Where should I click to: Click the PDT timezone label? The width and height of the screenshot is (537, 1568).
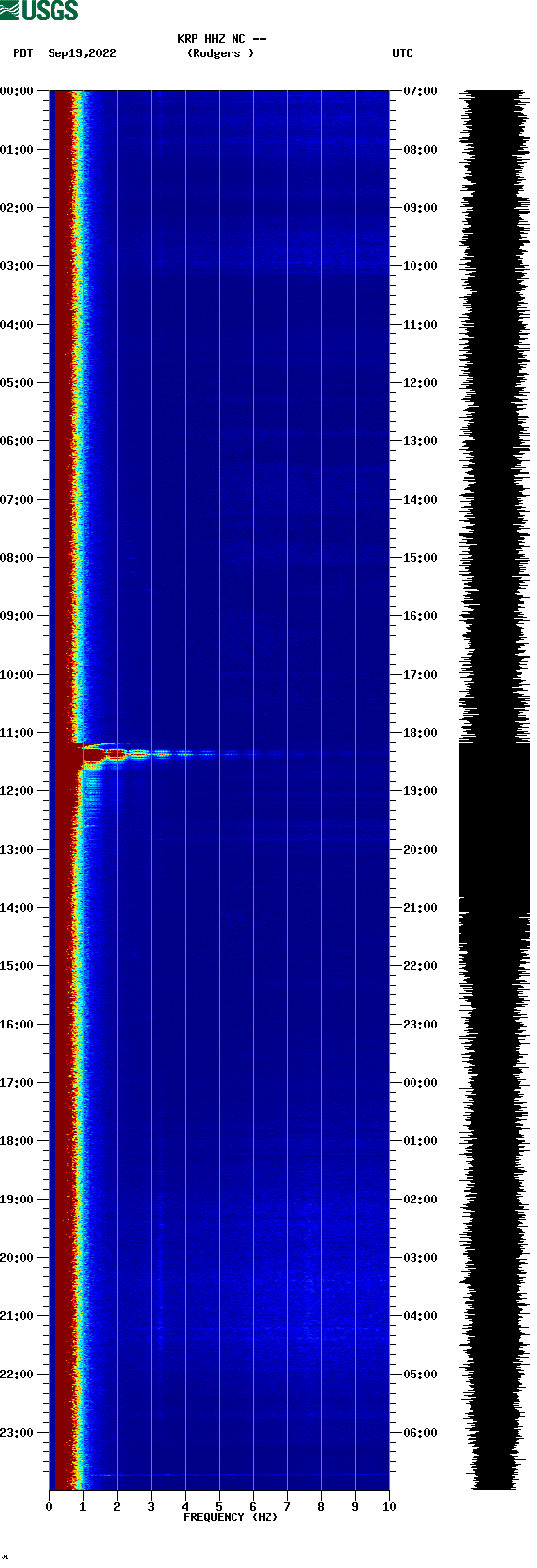tap(23, 53)
